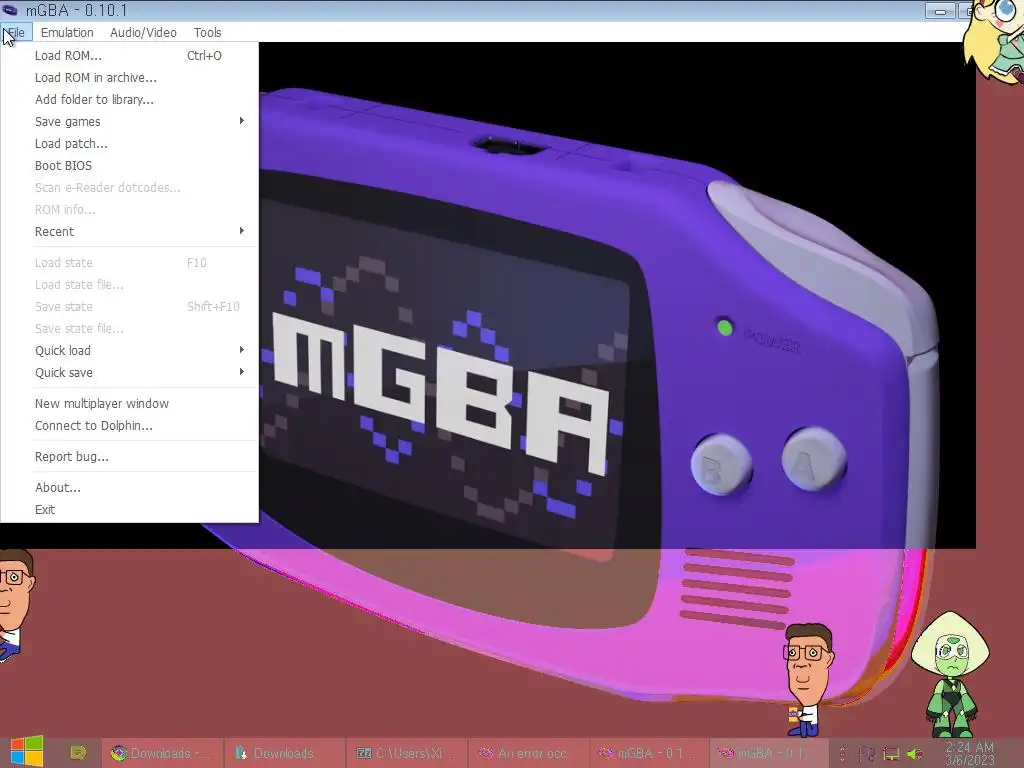Select Load patch... menu entry
Viewport: 1024px width, 768px height.
(129, 144)
